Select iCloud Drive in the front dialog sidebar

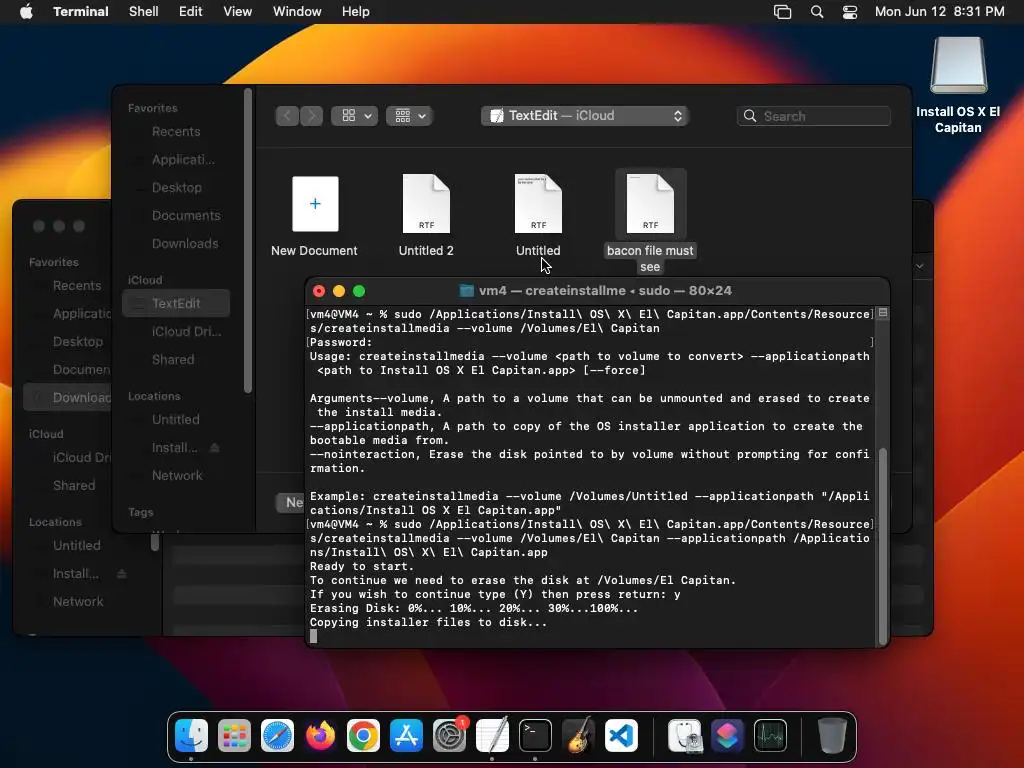176,332
